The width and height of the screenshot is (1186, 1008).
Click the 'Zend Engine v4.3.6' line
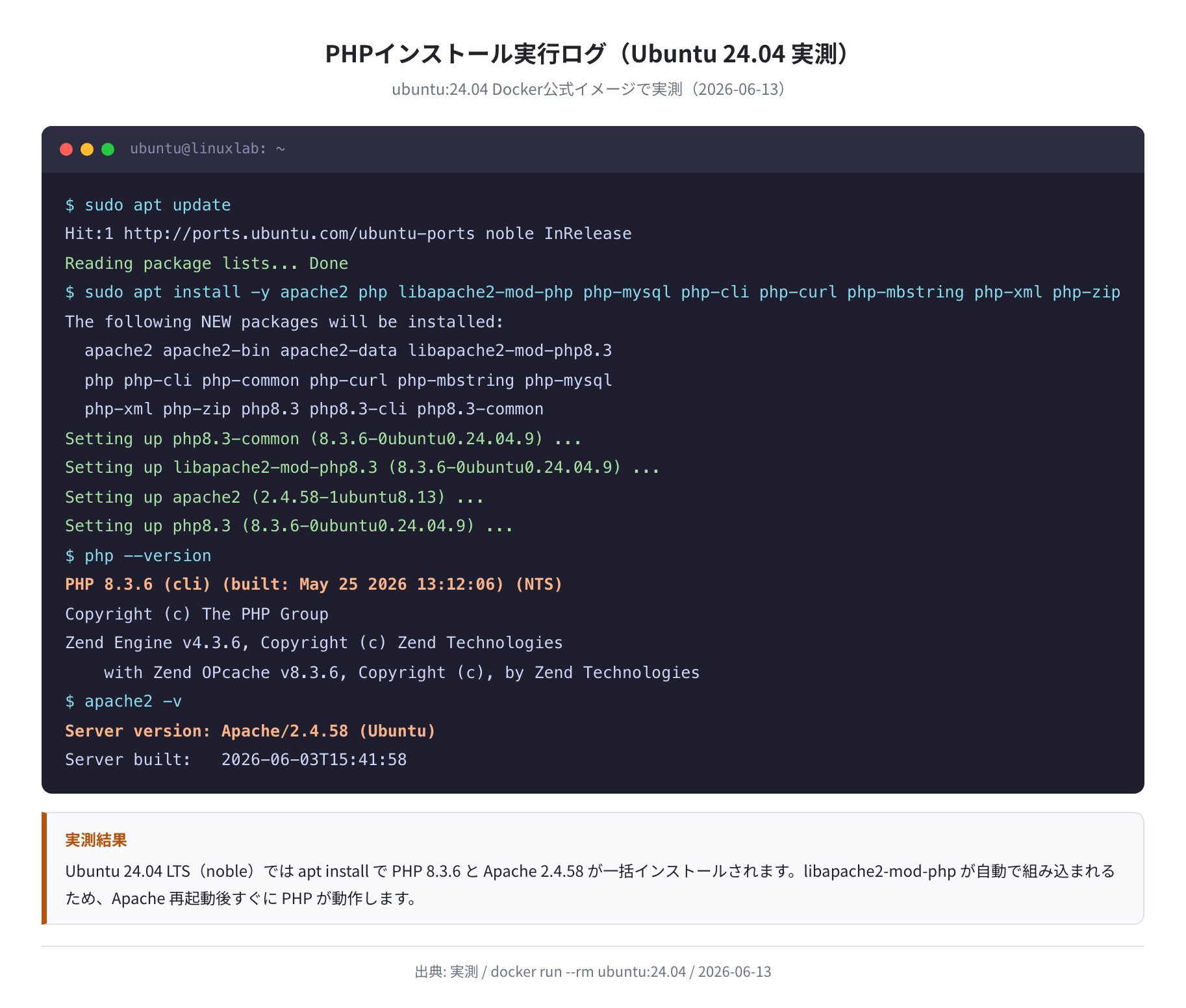pyautogui.click(x=314, y=643)
